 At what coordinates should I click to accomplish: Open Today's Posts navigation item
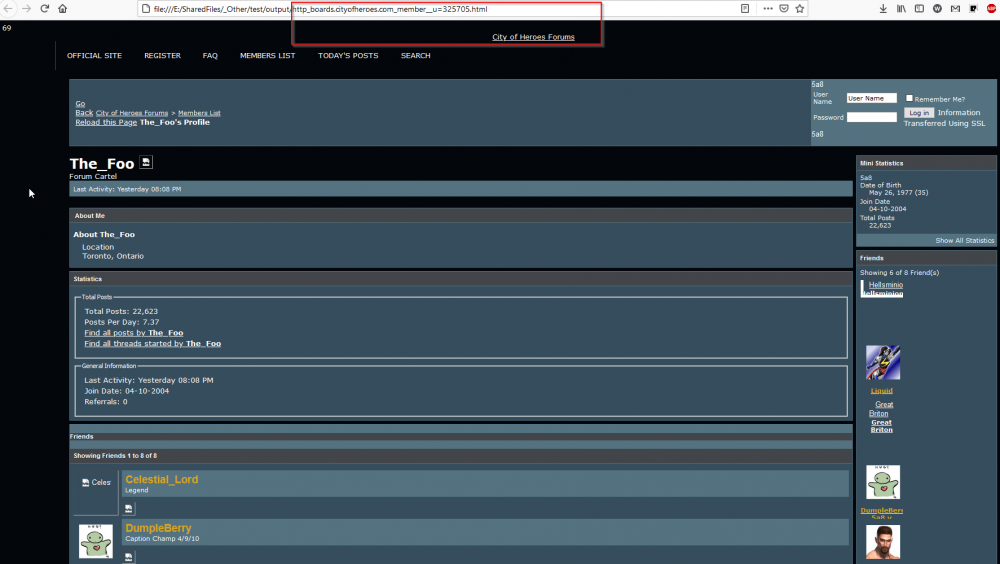coord(348,56)
